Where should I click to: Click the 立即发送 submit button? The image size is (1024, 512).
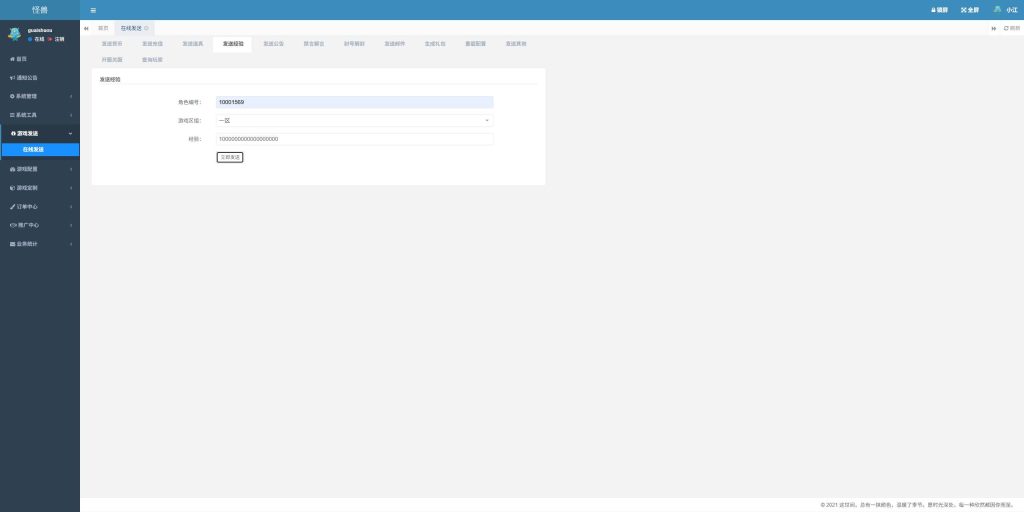(x=230, y=157)
